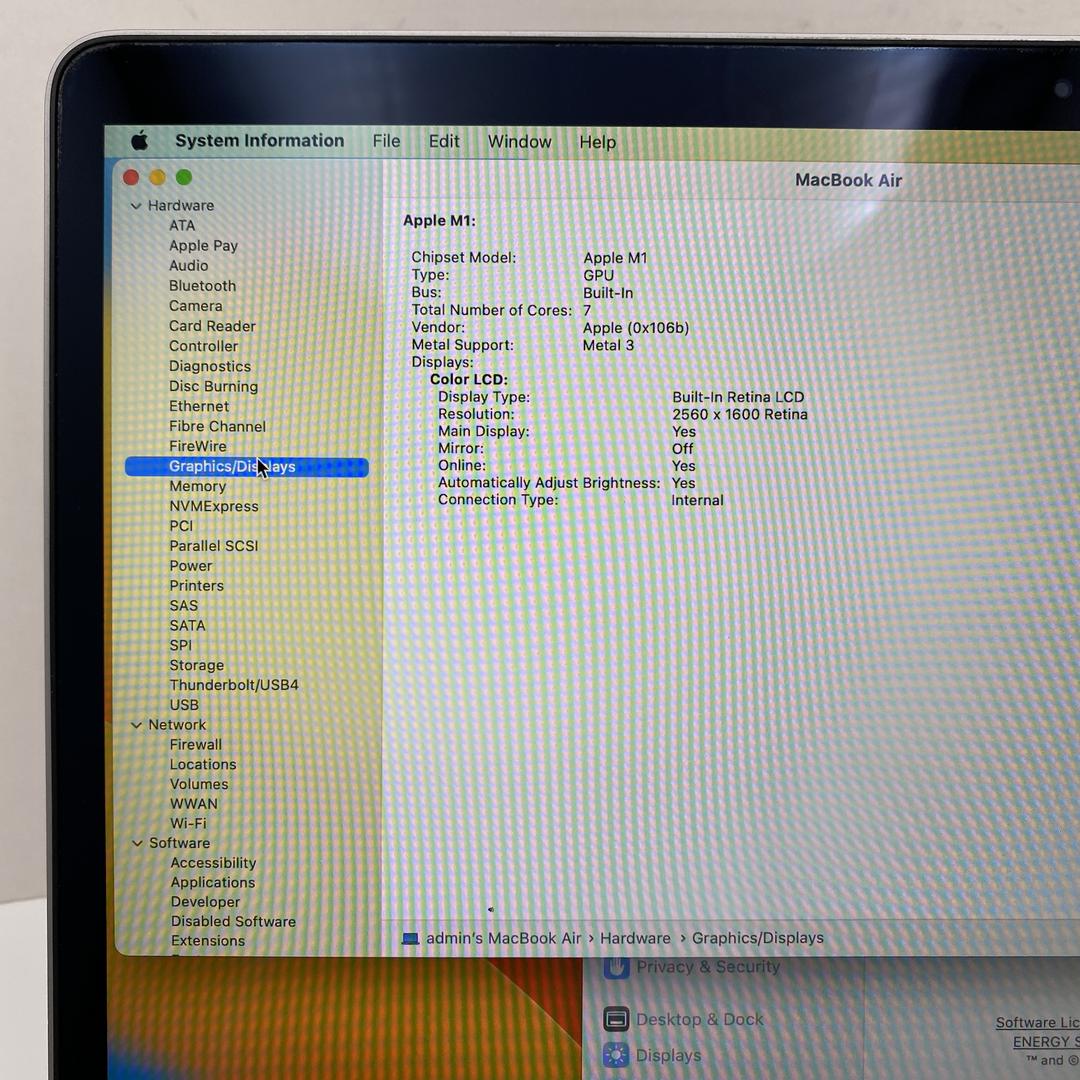This screenshot has height=1080, width=1080.
Task: Open the File menu
Action: point(386,142)
